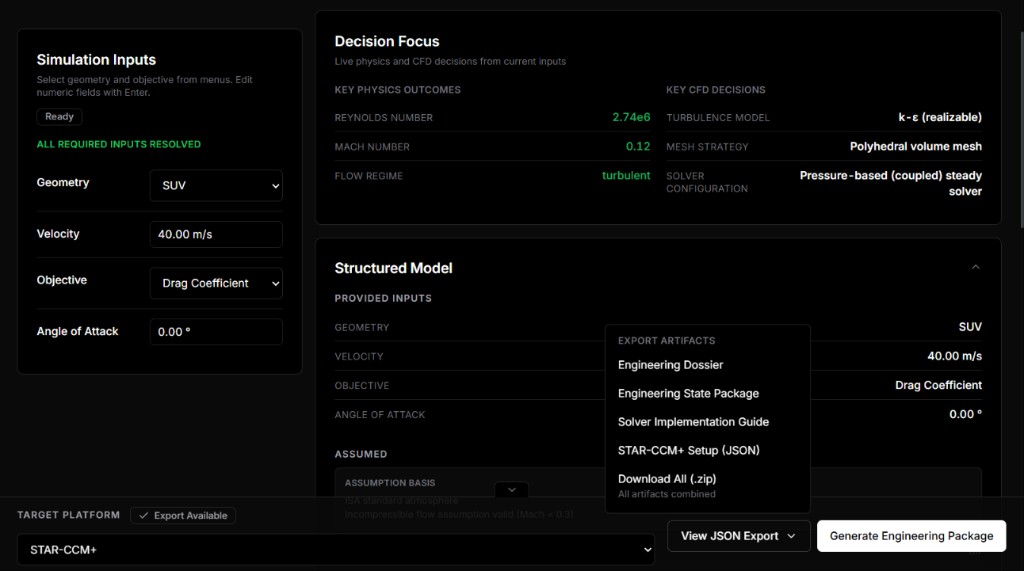
Task: Click the Structured Model velocity value 40.00 m/s
Action: [x=954, y=356]
